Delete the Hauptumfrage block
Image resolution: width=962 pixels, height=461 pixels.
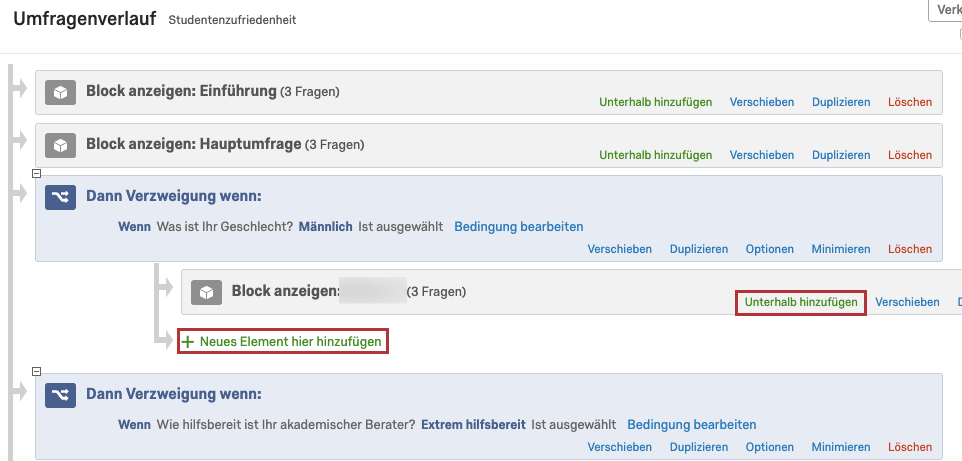tap(910, 155)
